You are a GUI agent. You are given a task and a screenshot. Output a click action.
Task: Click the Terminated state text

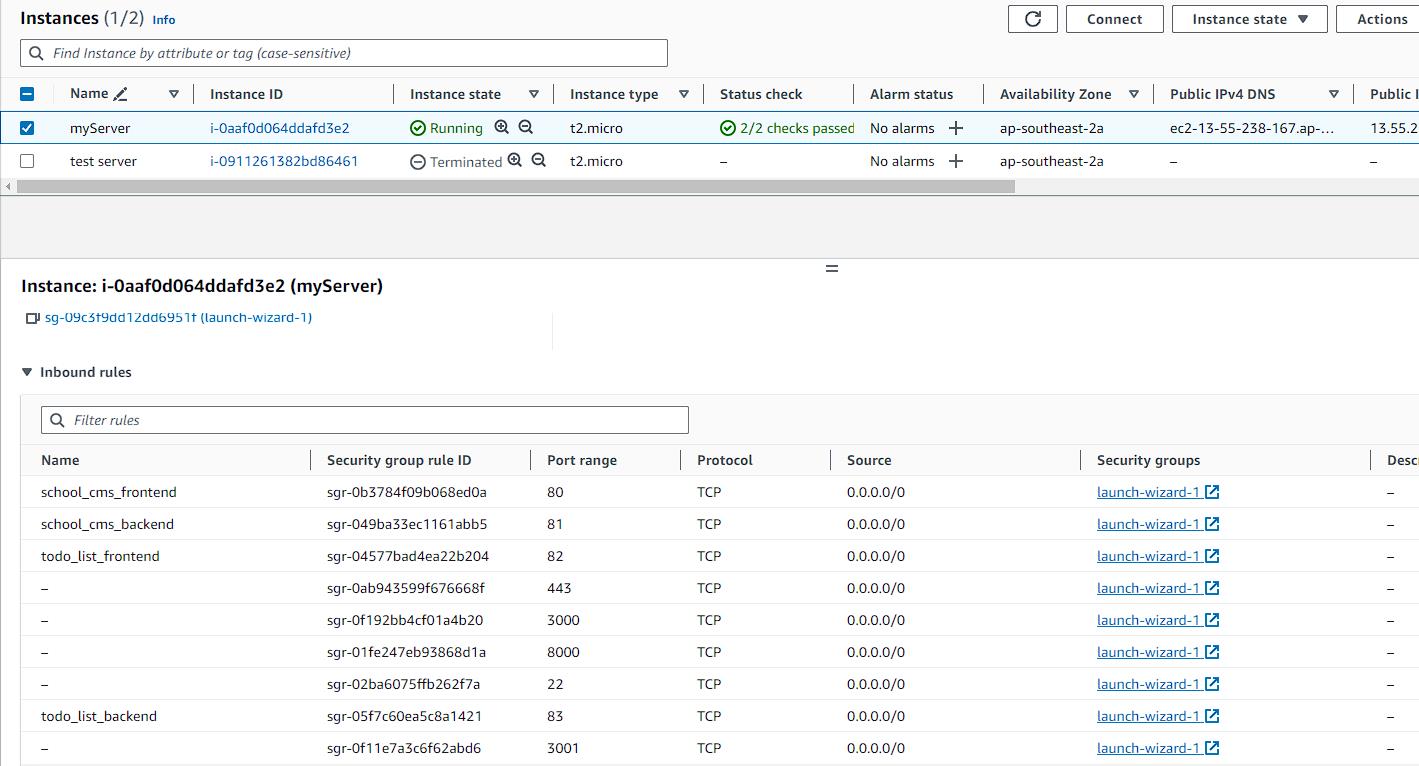click(466, 162)
